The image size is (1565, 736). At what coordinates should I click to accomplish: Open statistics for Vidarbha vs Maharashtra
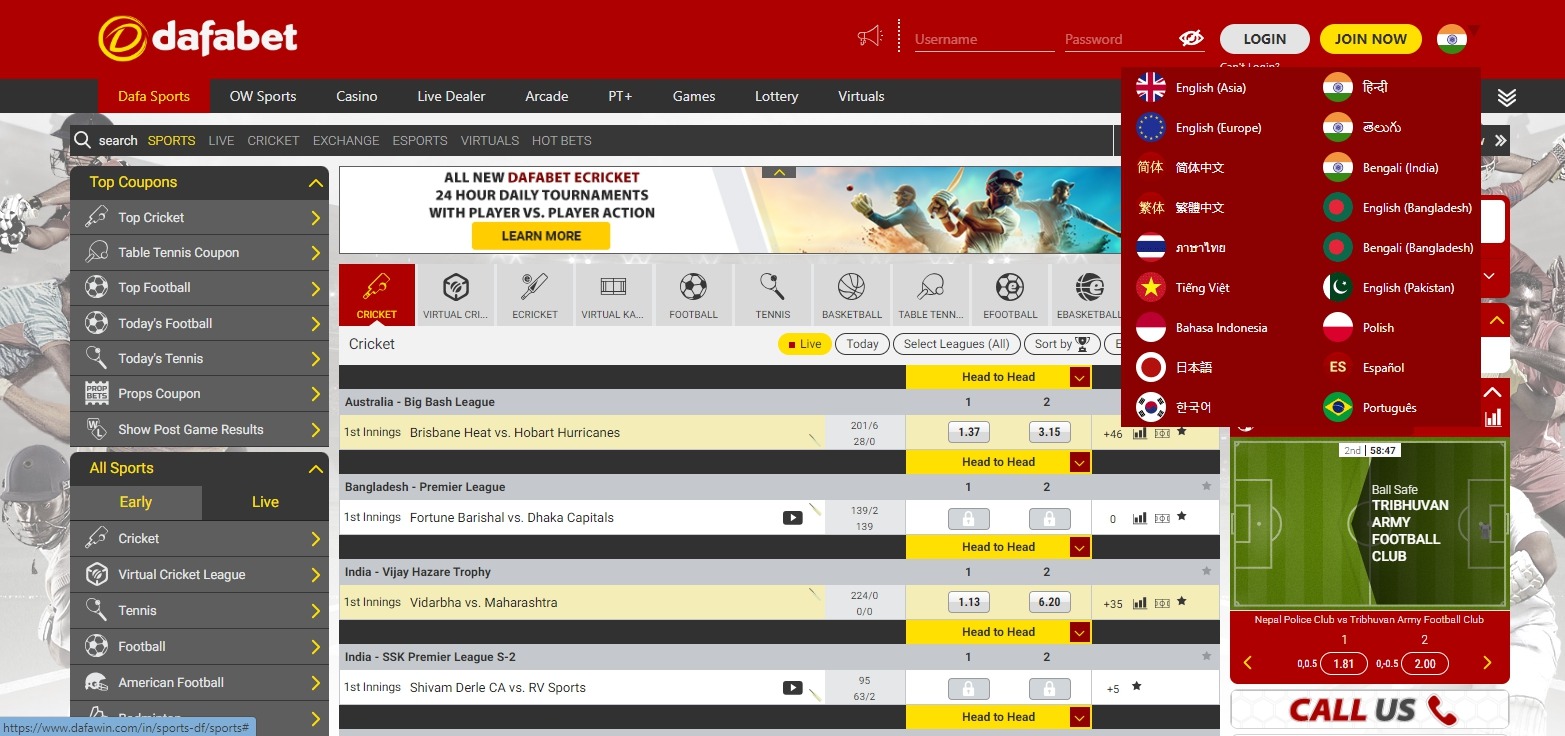1139,603
